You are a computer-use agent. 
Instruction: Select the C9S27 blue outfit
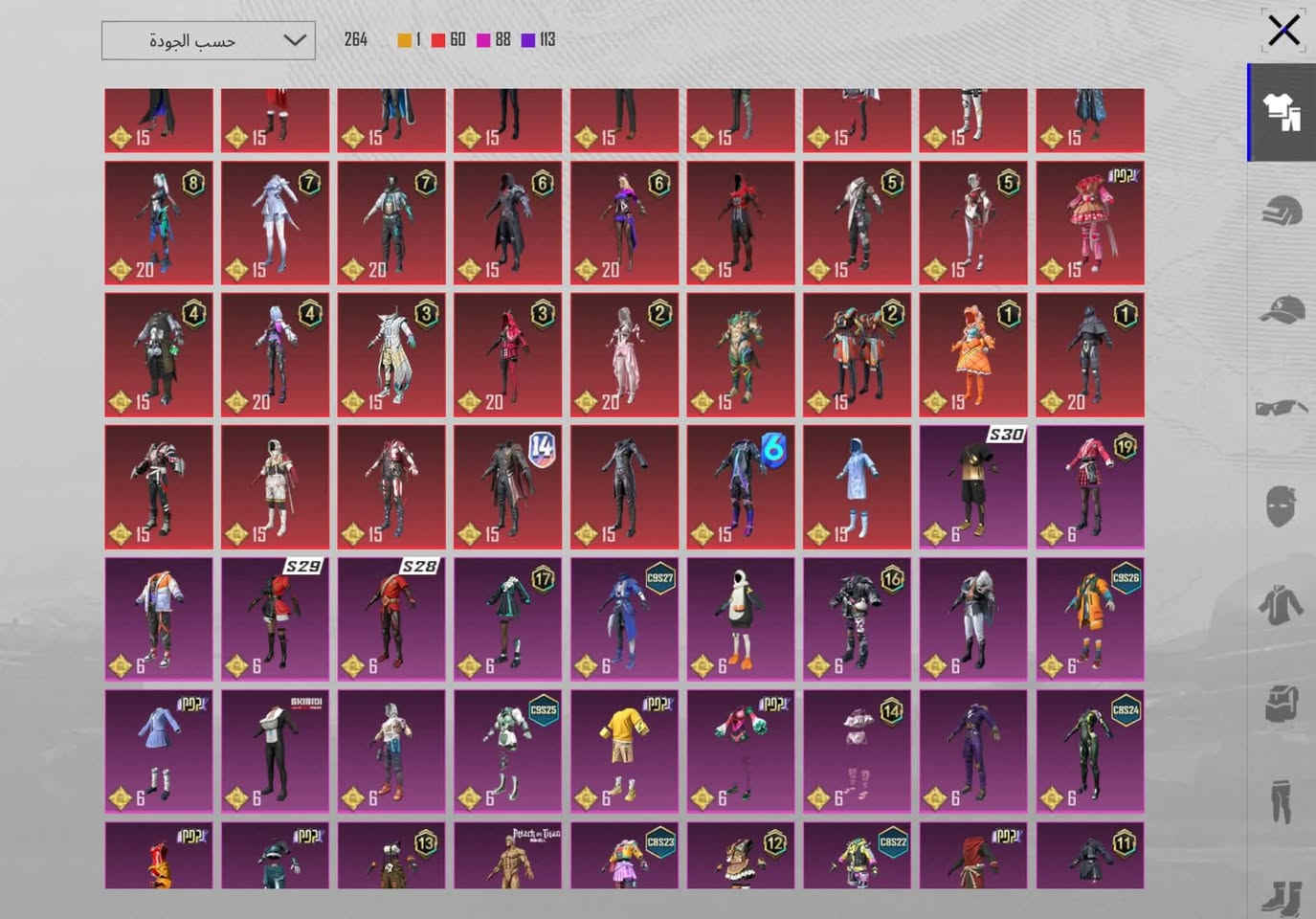click(x=624, y=619)
